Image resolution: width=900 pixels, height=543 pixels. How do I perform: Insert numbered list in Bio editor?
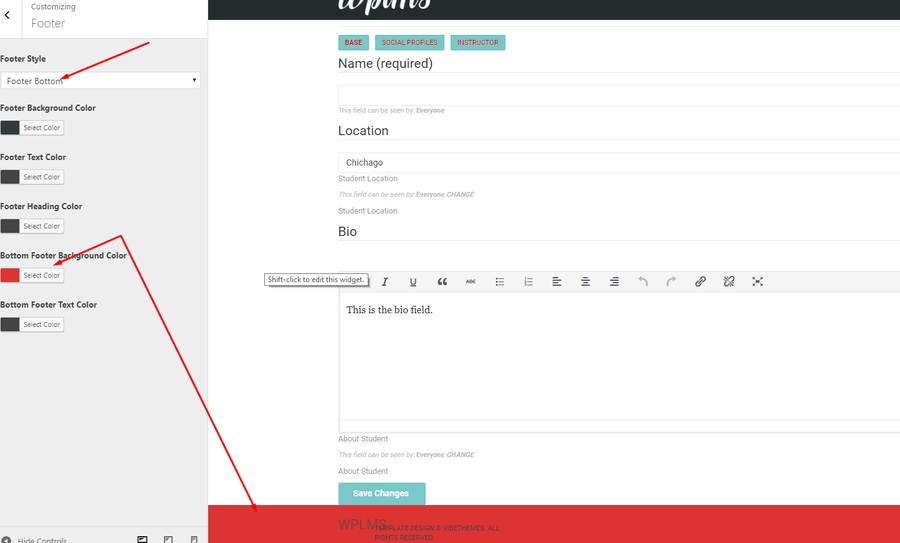pyautogui.click(x=528, y=281)
